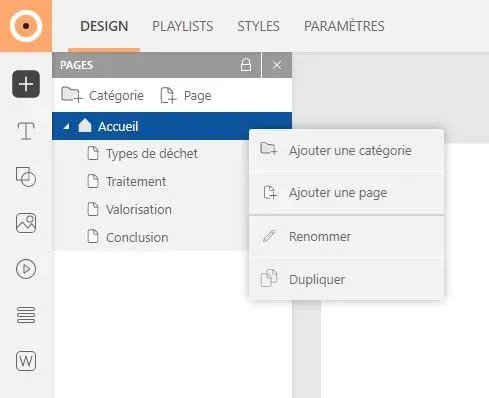
Task: Open the PARAMÈTRES tab
Action: 344,26
